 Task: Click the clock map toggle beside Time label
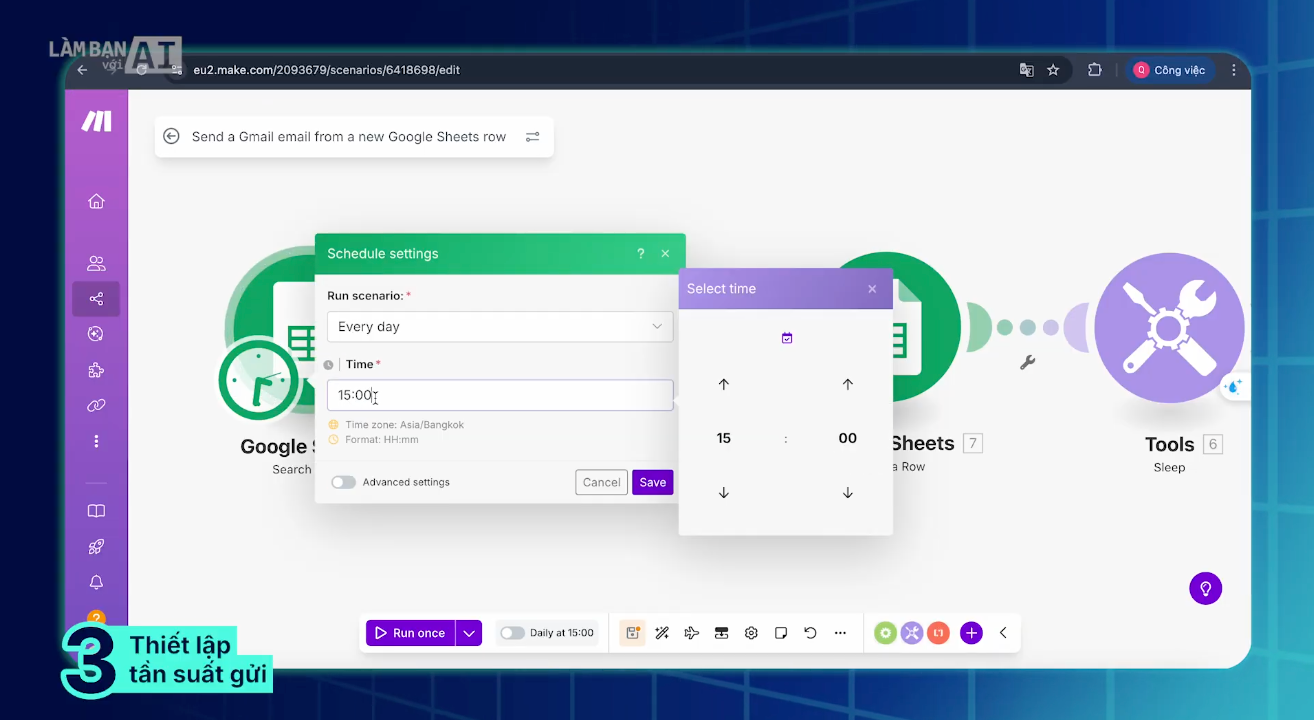(329, 365)
